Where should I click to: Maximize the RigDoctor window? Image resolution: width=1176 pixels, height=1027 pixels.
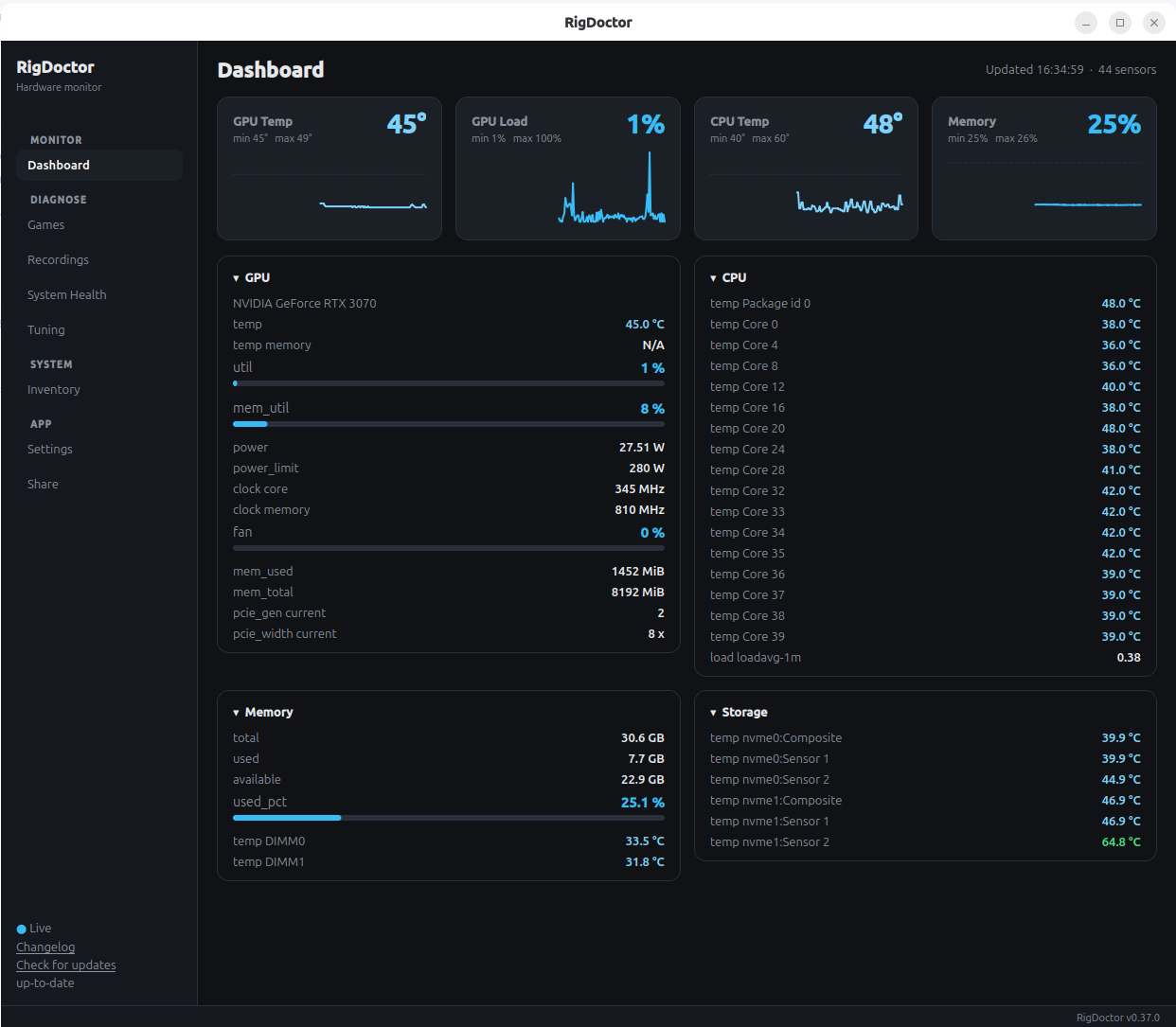click(1120, 23)
